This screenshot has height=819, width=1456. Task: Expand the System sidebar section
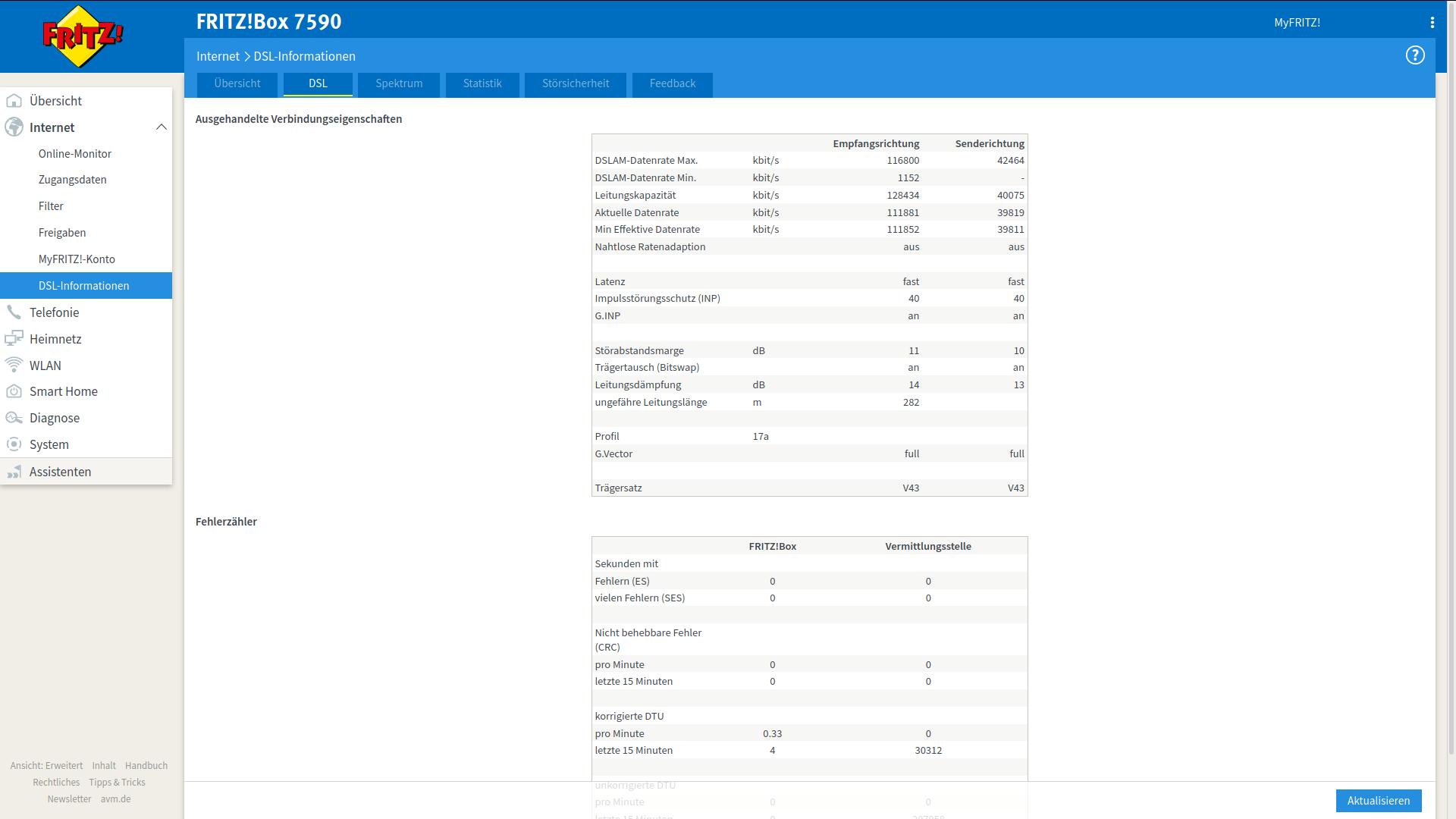coord(49,444)
